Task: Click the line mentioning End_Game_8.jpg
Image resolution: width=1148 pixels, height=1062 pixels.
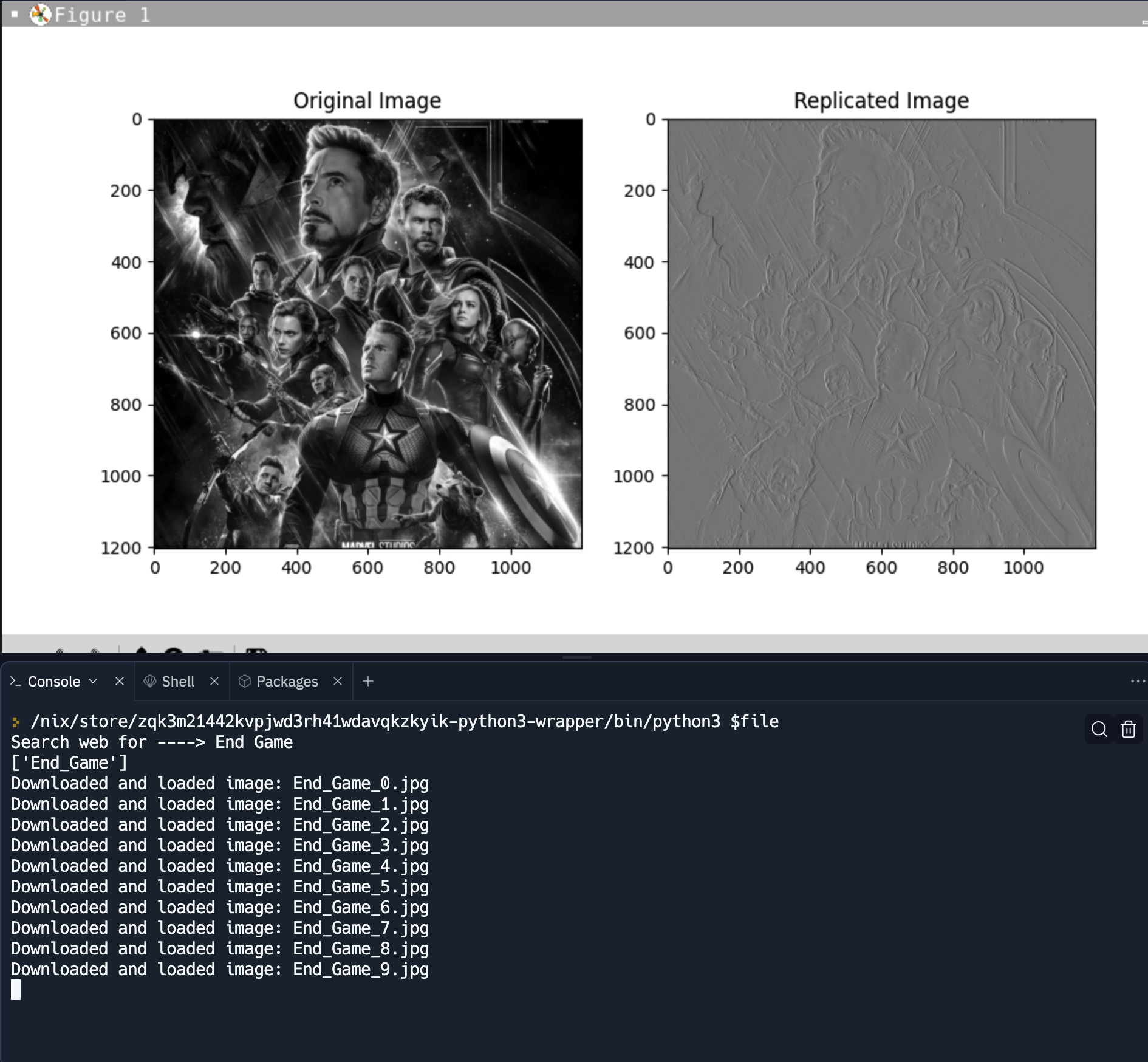Action: click(x=220, y=948)
